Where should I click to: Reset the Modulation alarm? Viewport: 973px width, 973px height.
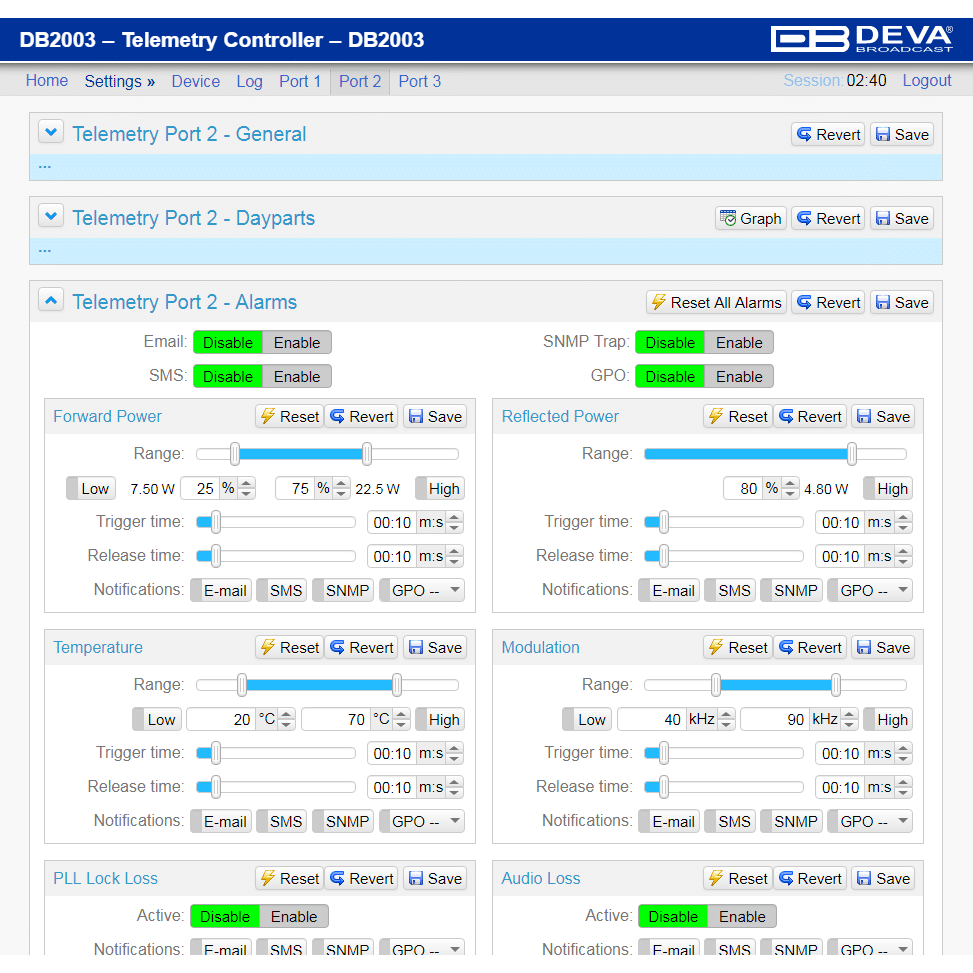(737, 648)
